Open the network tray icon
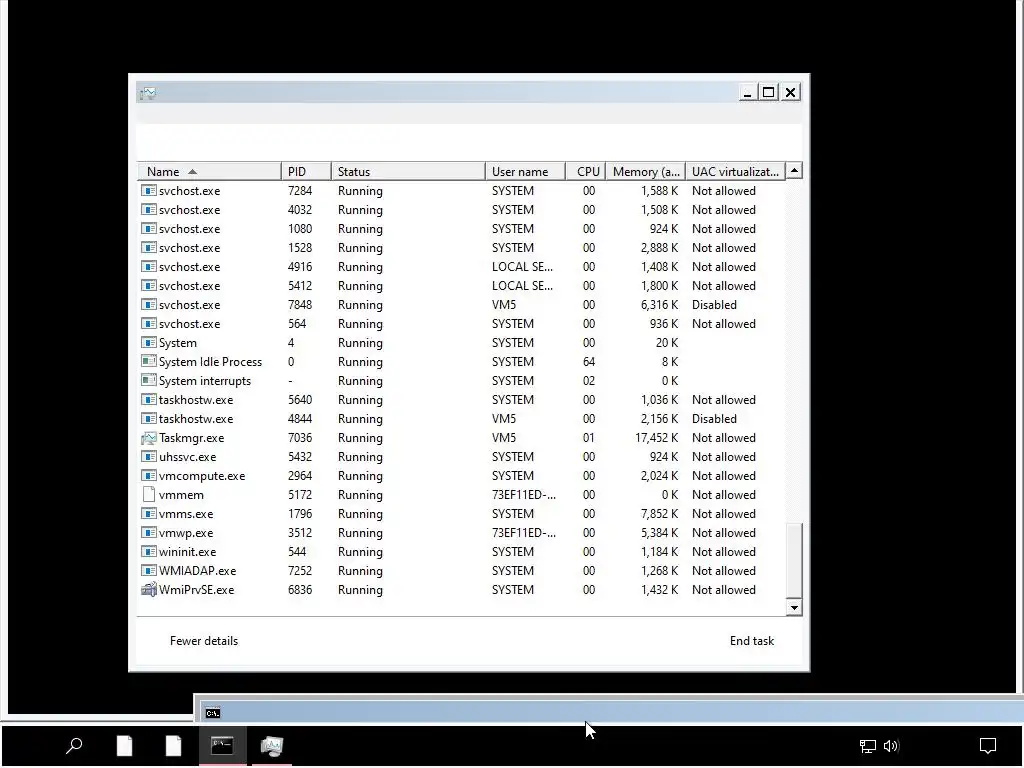This screenshot has width=1024, height=768. coord(867,746)
